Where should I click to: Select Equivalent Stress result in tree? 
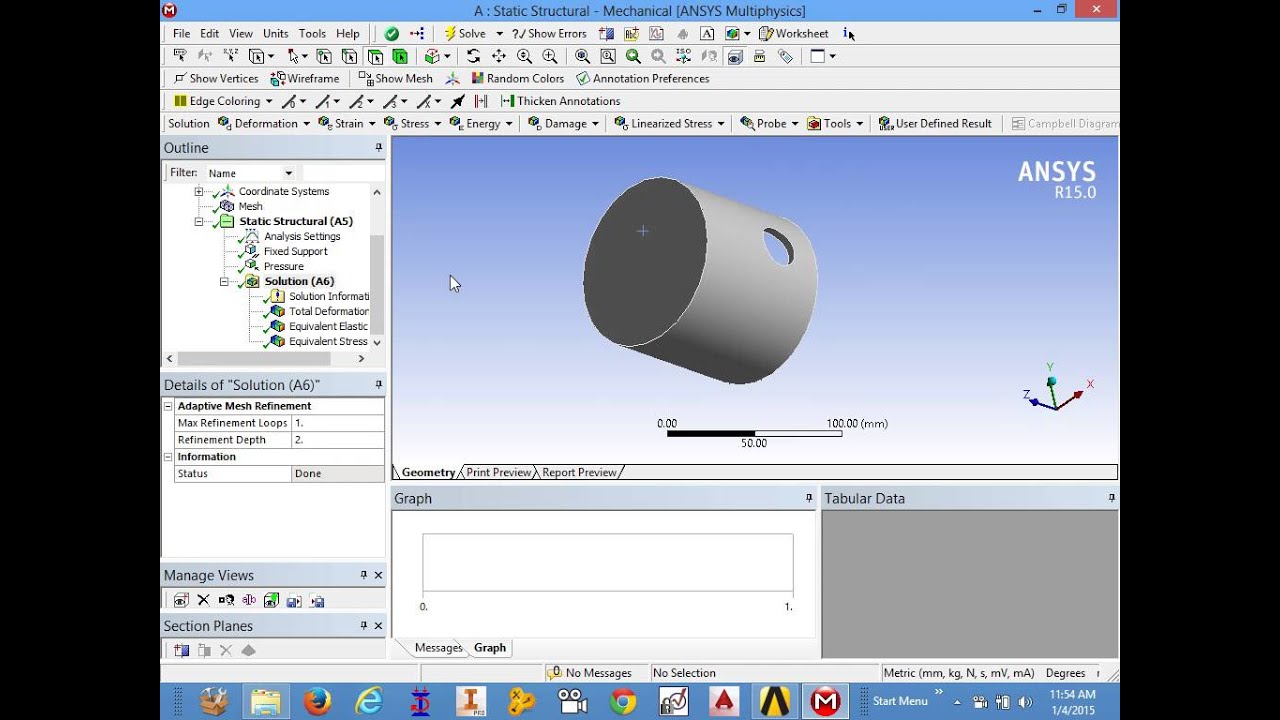click(x=328, y=341)
